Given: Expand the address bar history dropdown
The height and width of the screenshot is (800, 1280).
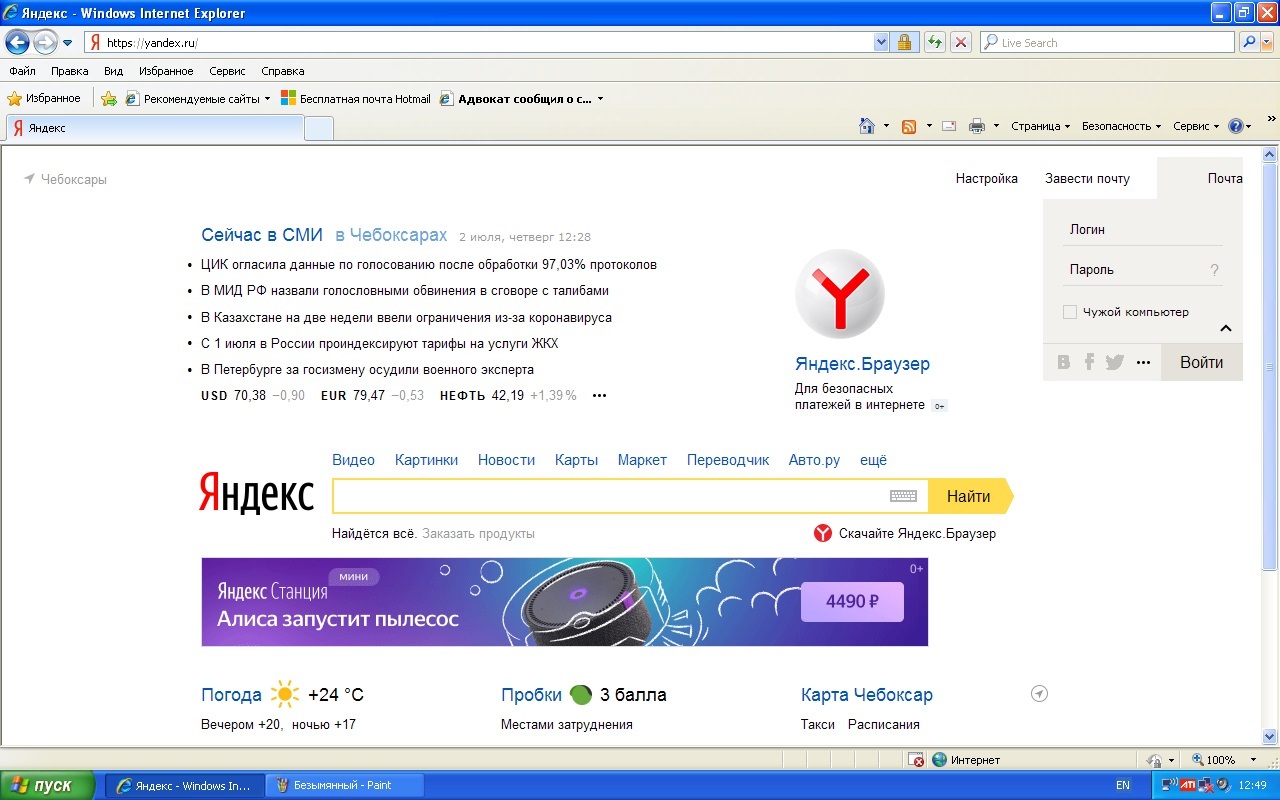Looking at the screenshot, I should click(x=881, y=42).
